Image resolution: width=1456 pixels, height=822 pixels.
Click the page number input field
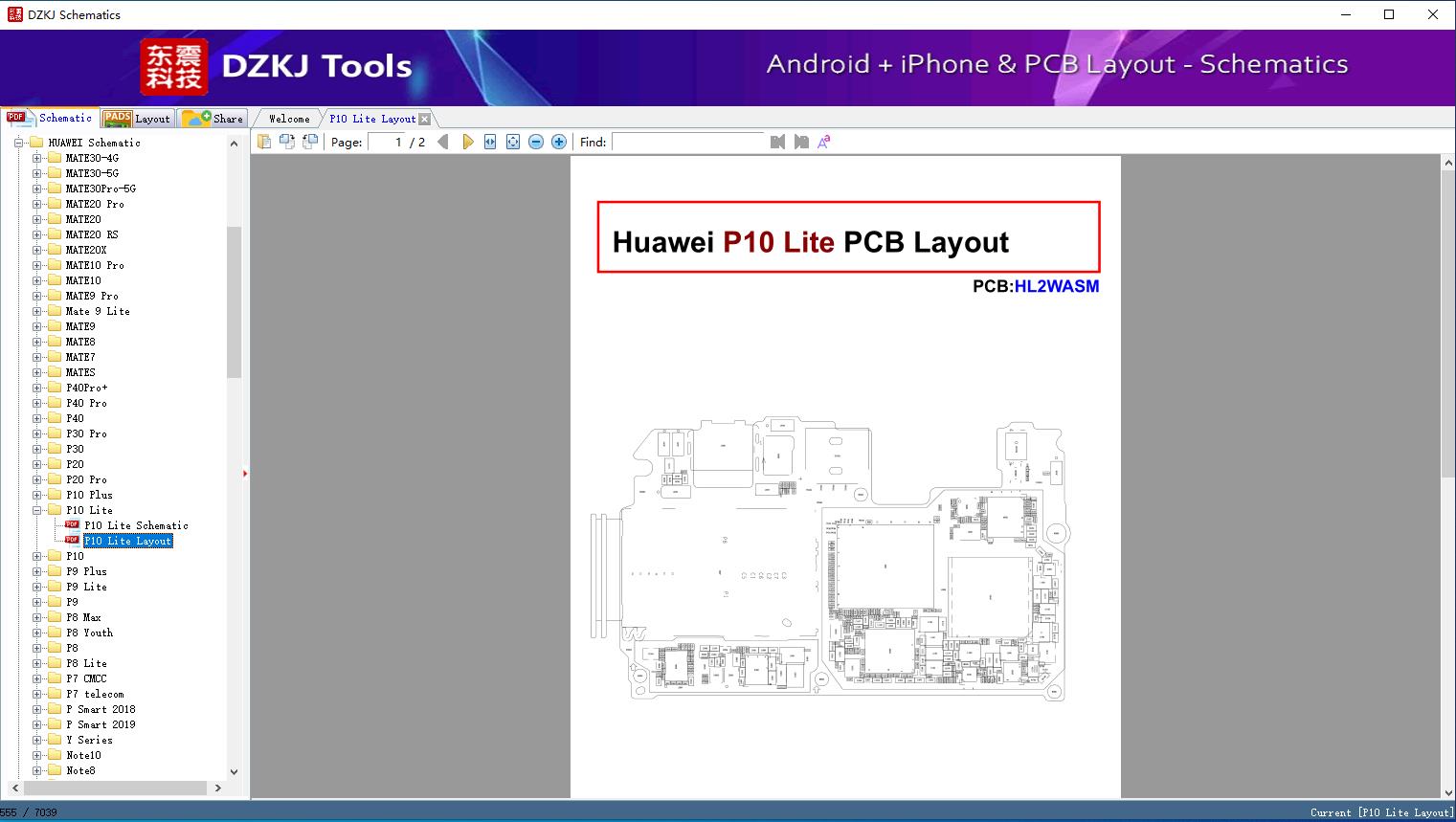coord(386,142)
